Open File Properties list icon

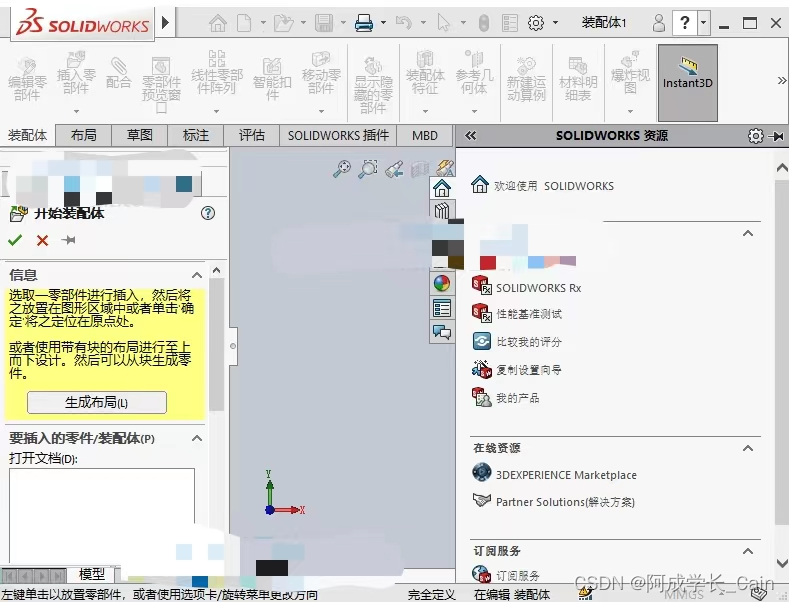pos(510,23)
